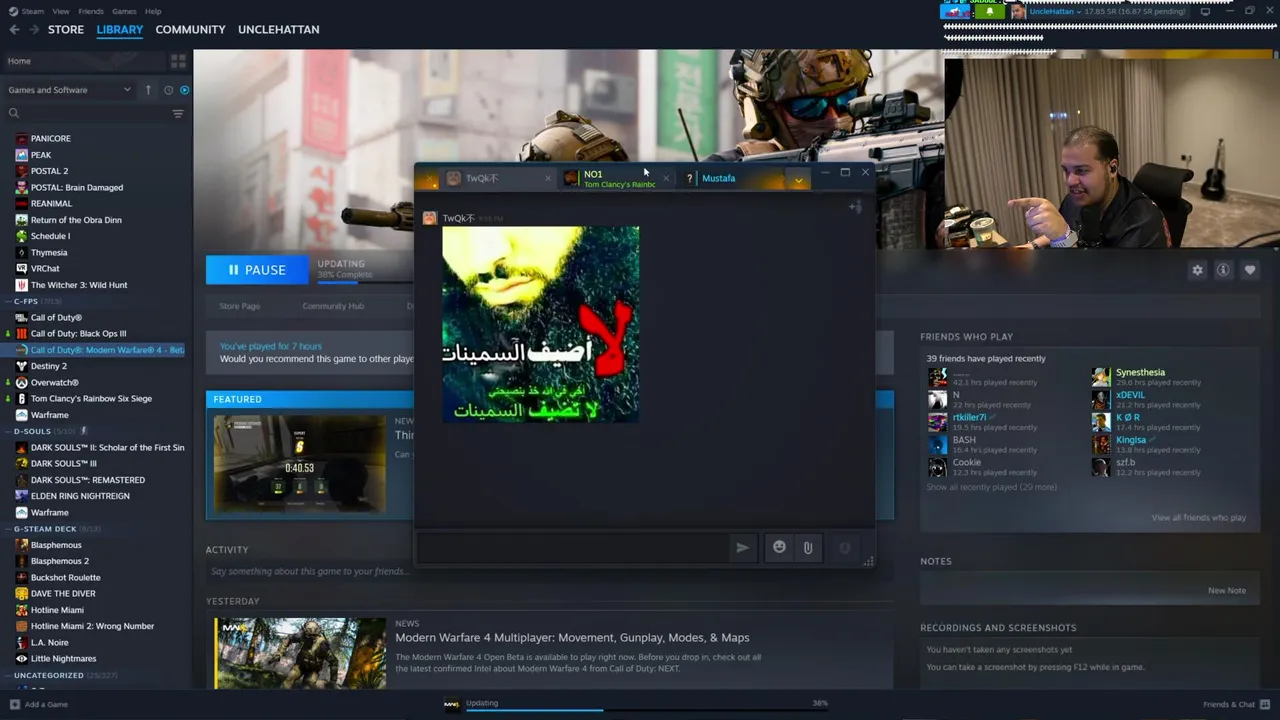Screen dimensions: 1280x720
Task: Switch to the Mustafa chat tab
Action: tap(731, 178)
